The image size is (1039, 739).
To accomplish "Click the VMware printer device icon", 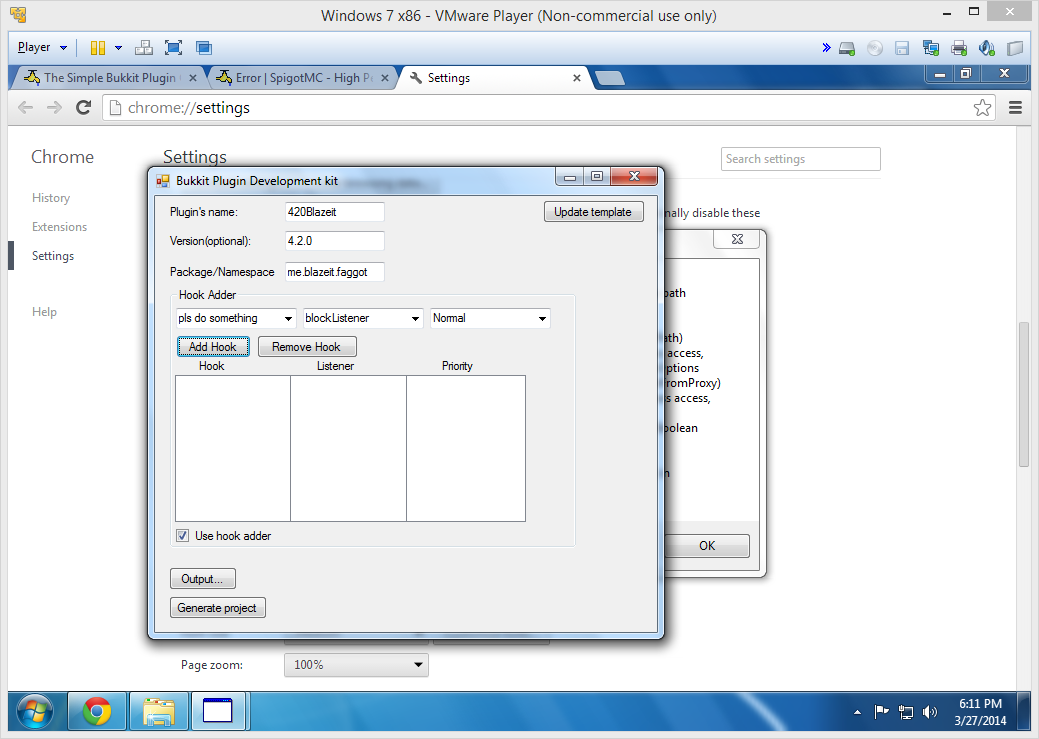I will (959, 47).
